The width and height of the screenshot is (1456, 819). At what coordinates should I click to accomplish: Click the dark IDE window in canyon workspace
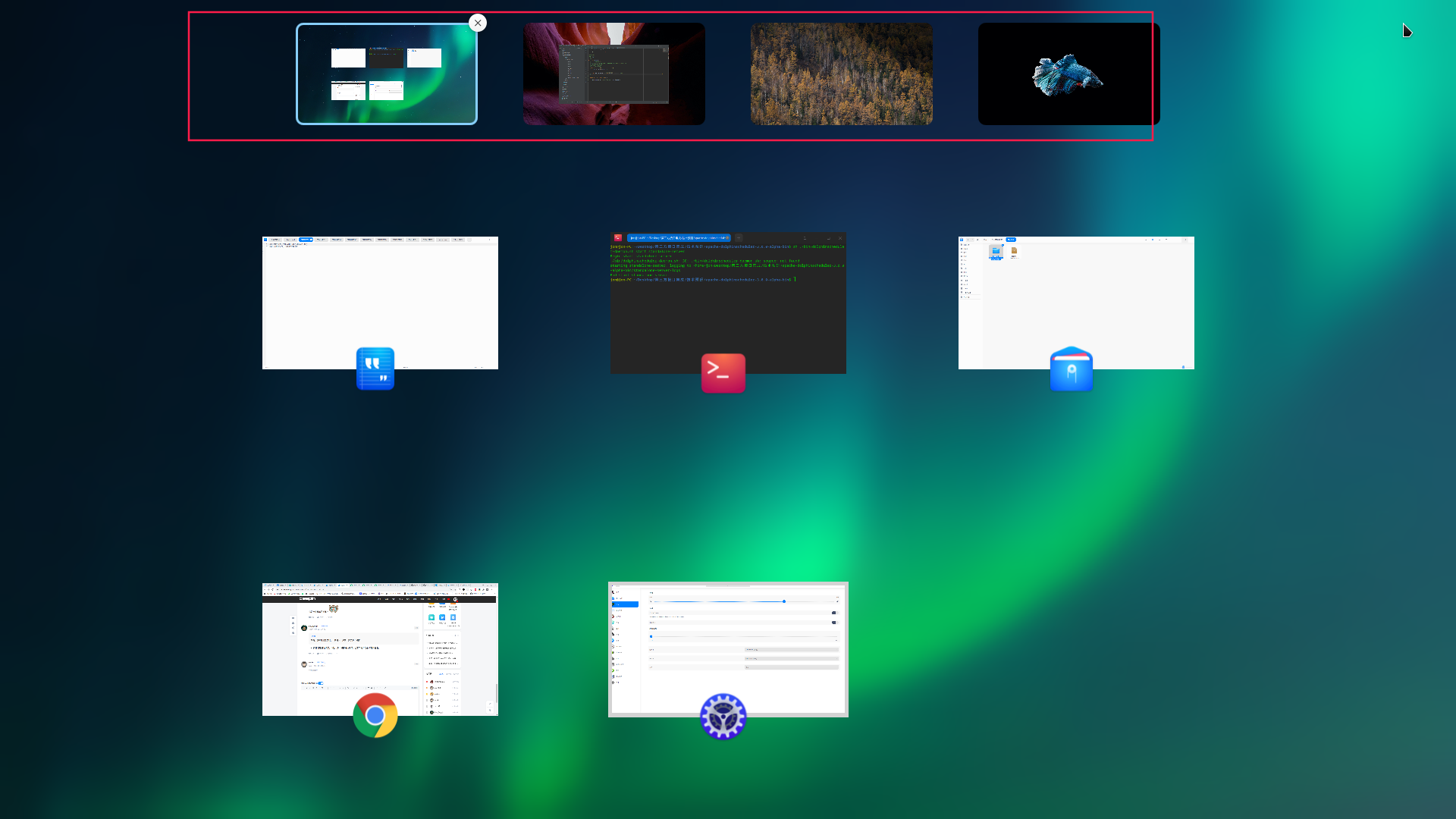(614, 74)
